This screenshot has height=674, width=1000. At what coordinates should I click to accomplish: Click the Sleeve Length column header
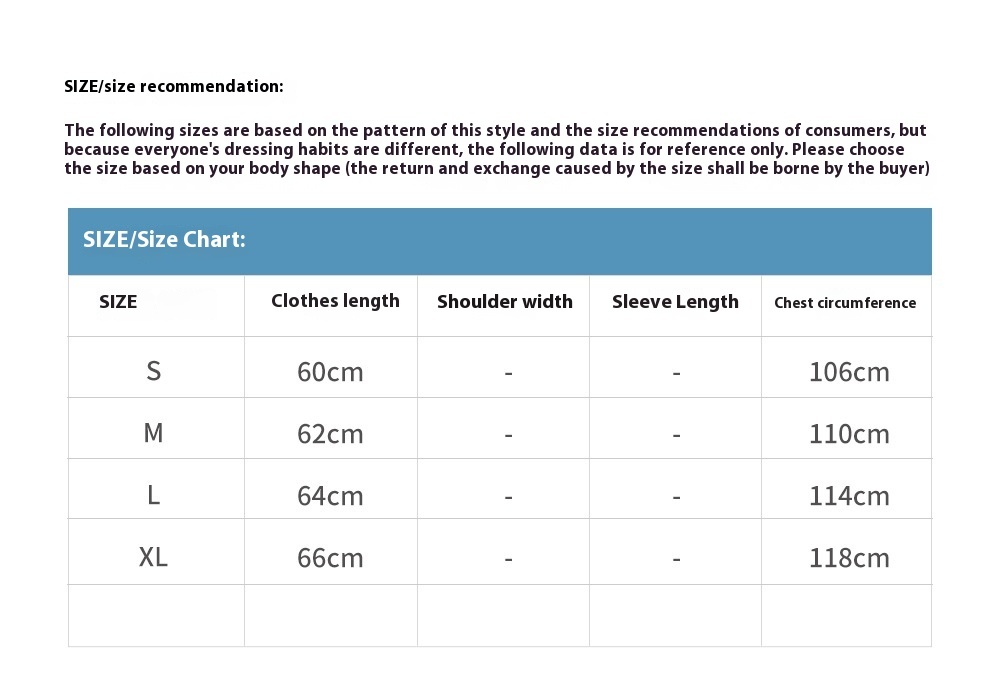click(675, 302)
